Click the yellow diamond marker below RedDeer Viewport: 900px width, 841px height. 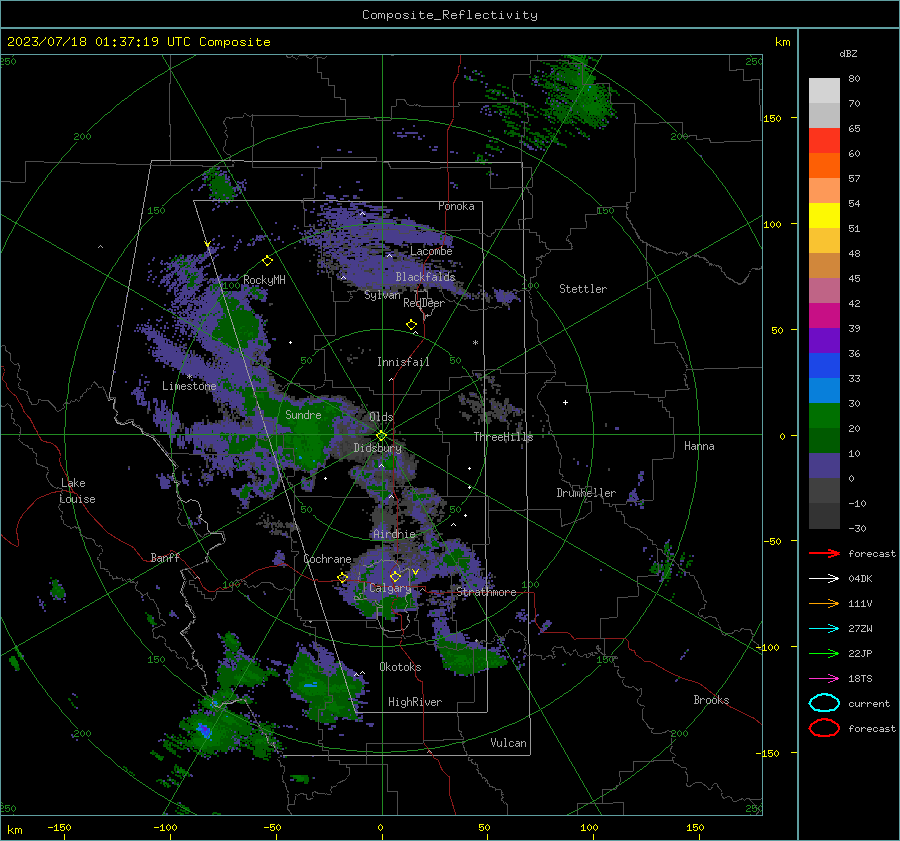pos(411,325)
